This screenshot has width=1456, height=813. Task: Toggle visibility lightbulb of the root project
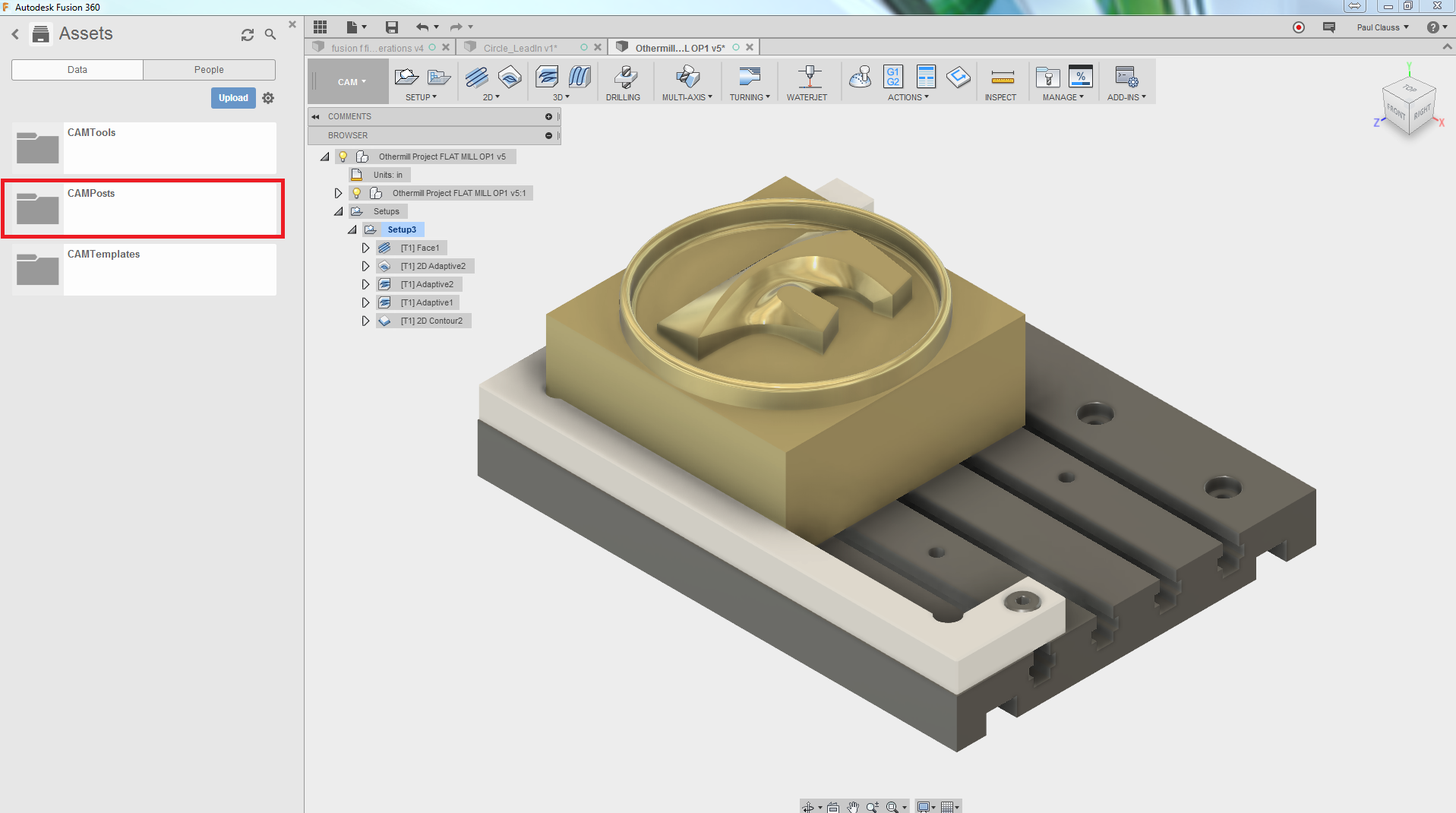click(x=343, y=157)
